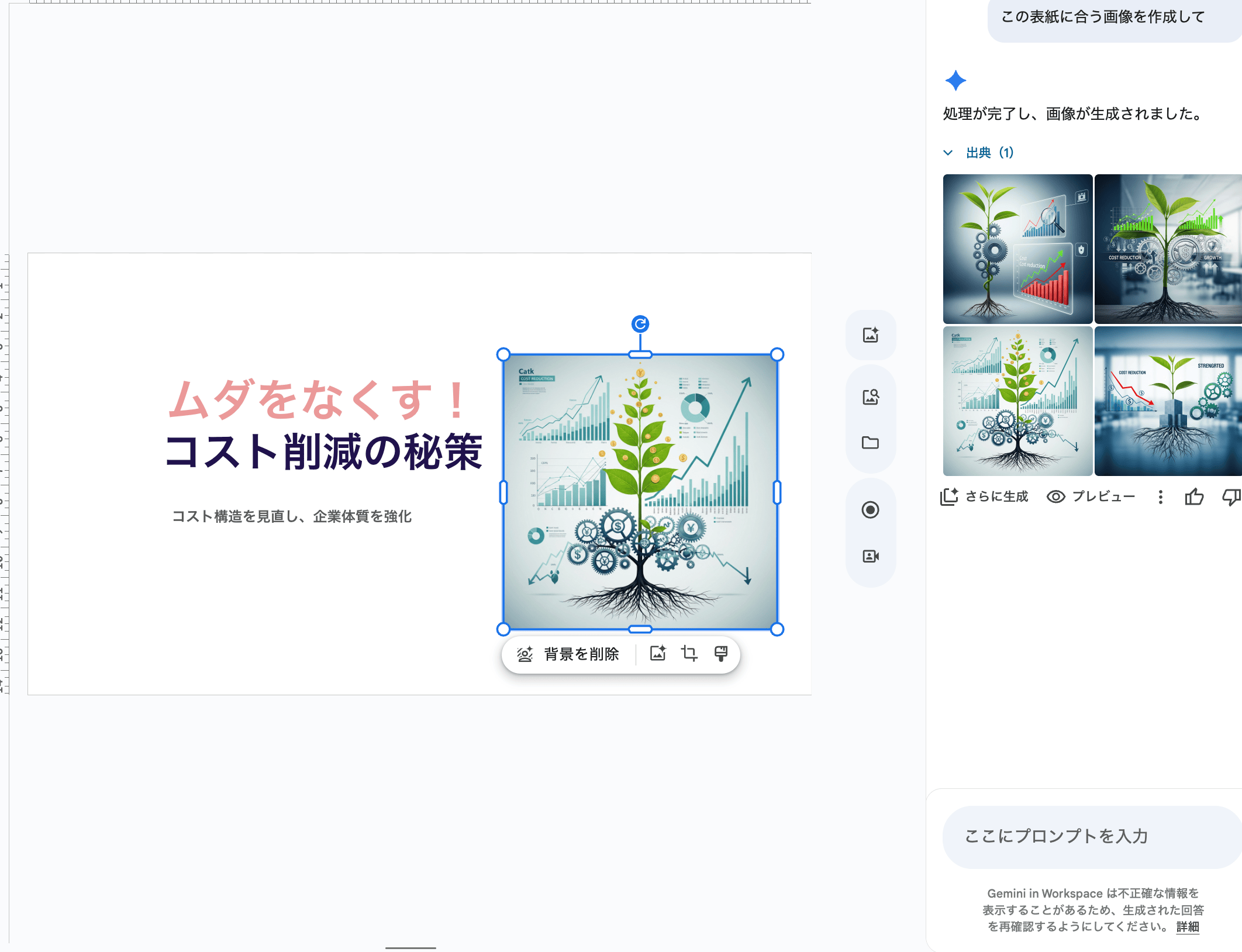Click the 背景を削除 button
1242x952 pixels.
click(x=568, y=654)
